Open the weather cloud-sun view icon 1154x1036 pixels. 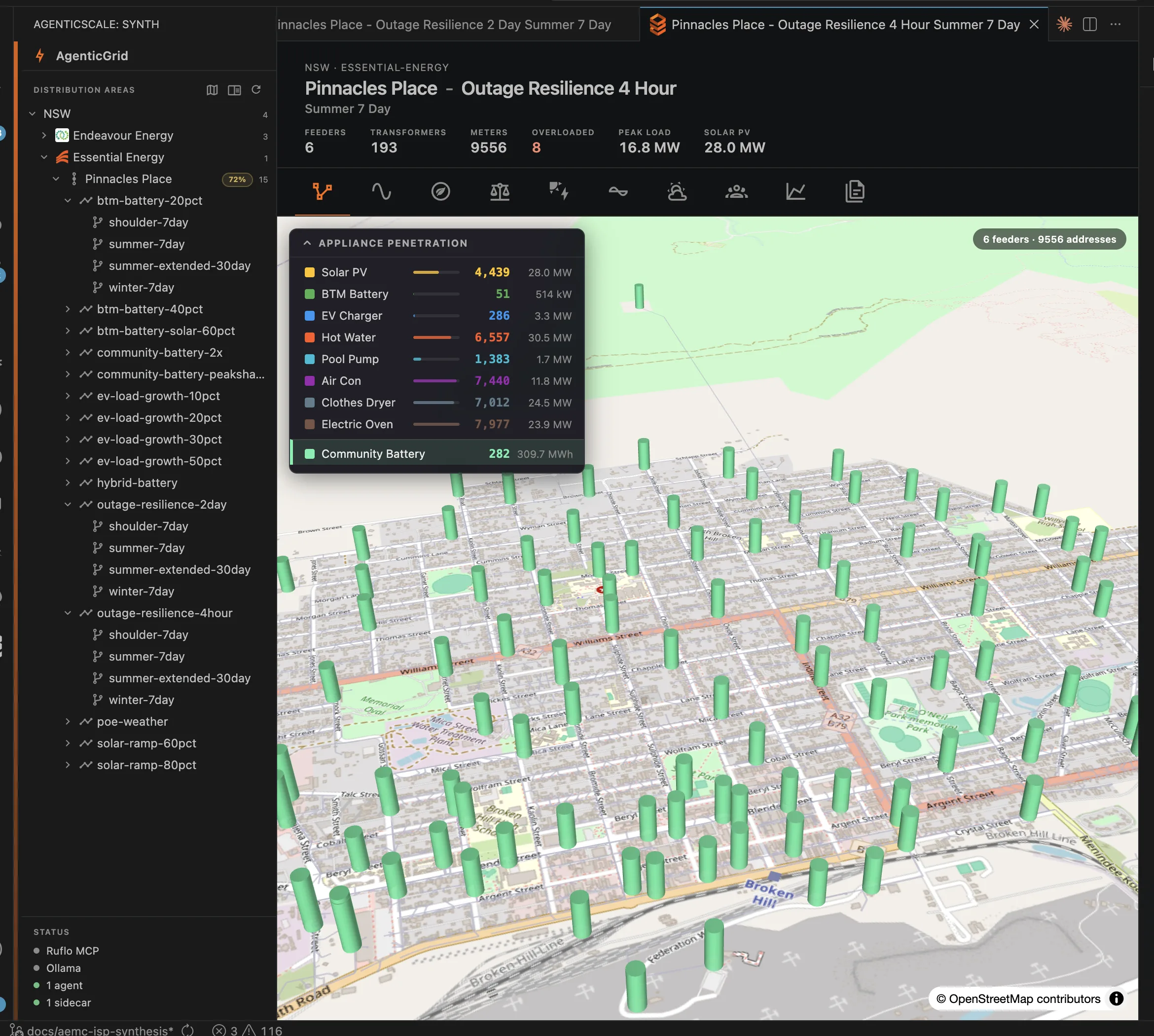pos(677,191)
